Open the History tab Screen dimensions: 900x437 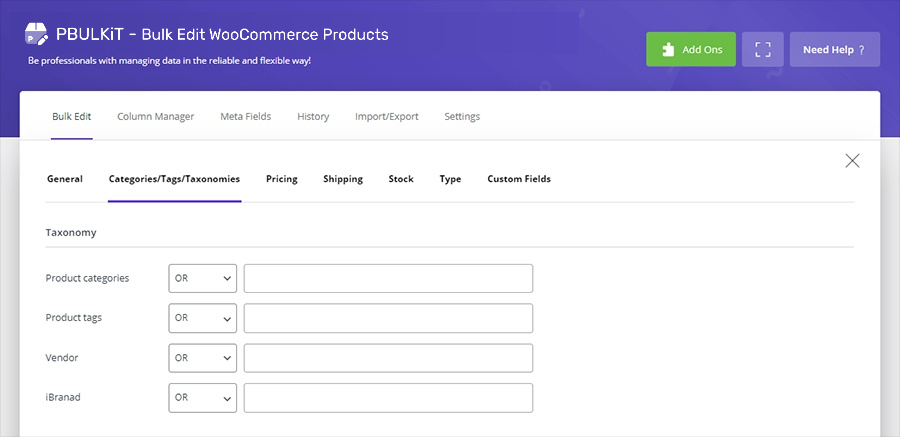point(313,117)
